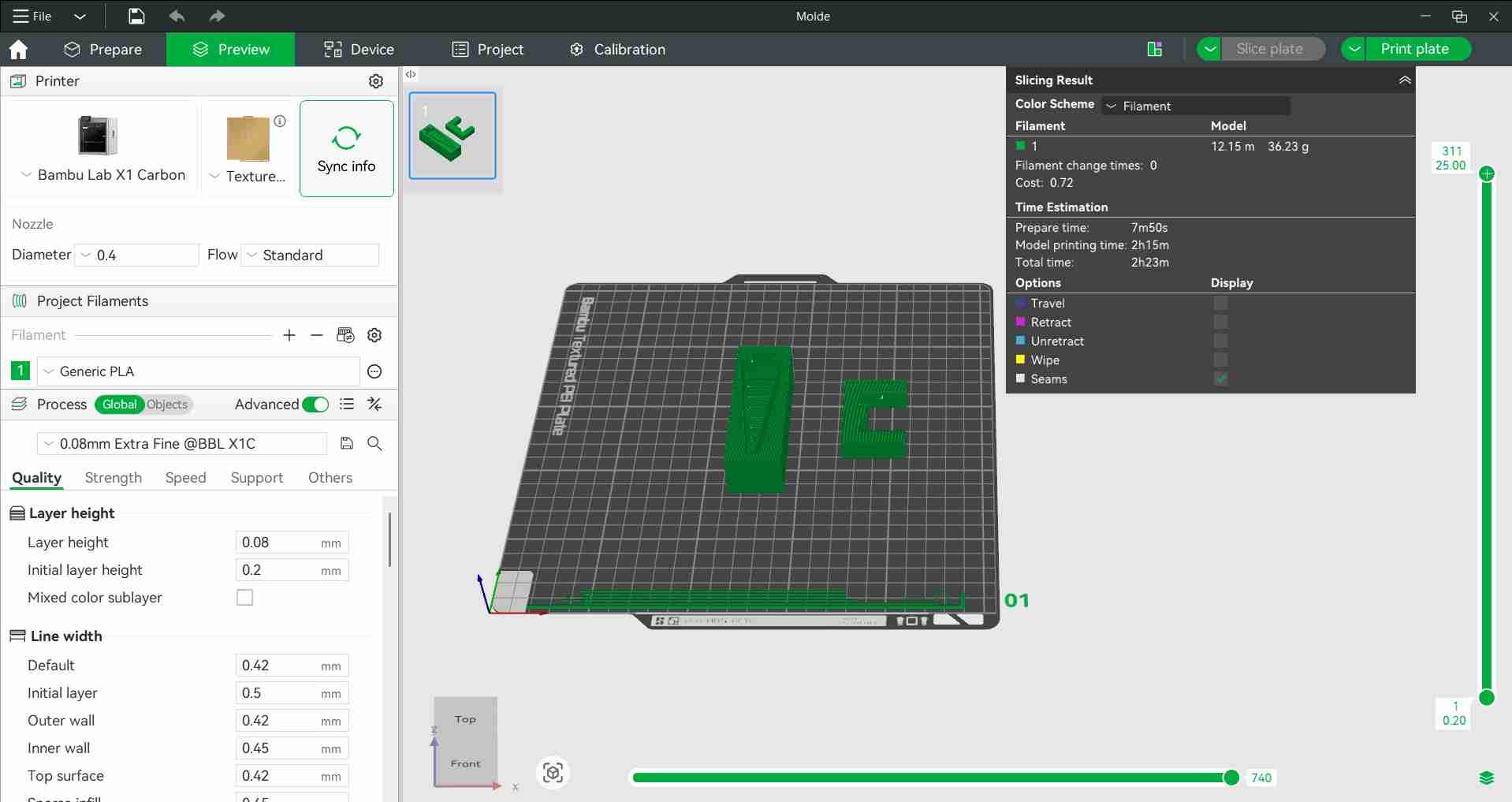The image size is (1512, 802).
Task: Click the Printer section icon
Action: [18, 81]
